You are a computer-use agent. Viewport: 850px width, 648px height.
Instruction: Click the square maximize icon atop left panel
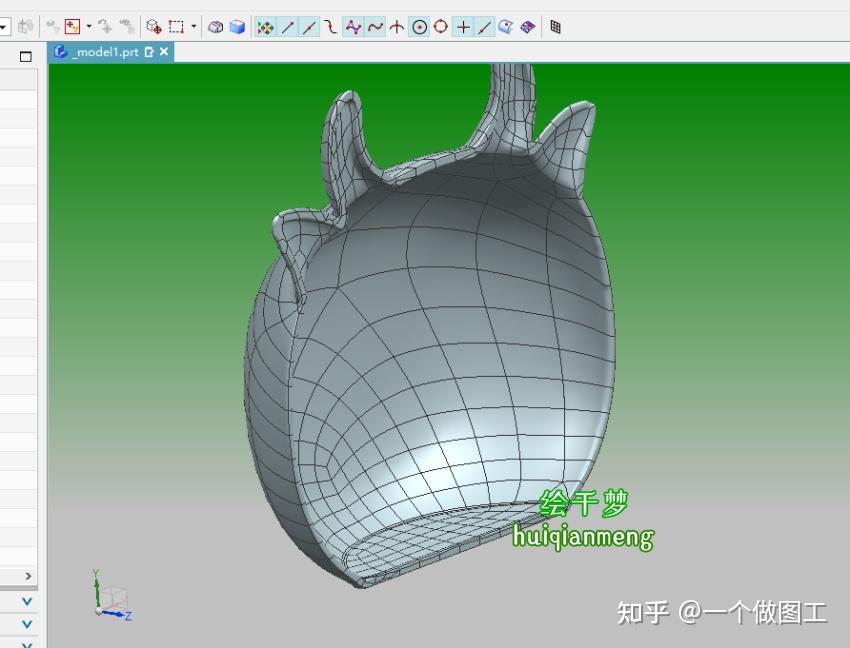[x=25, y=56]
